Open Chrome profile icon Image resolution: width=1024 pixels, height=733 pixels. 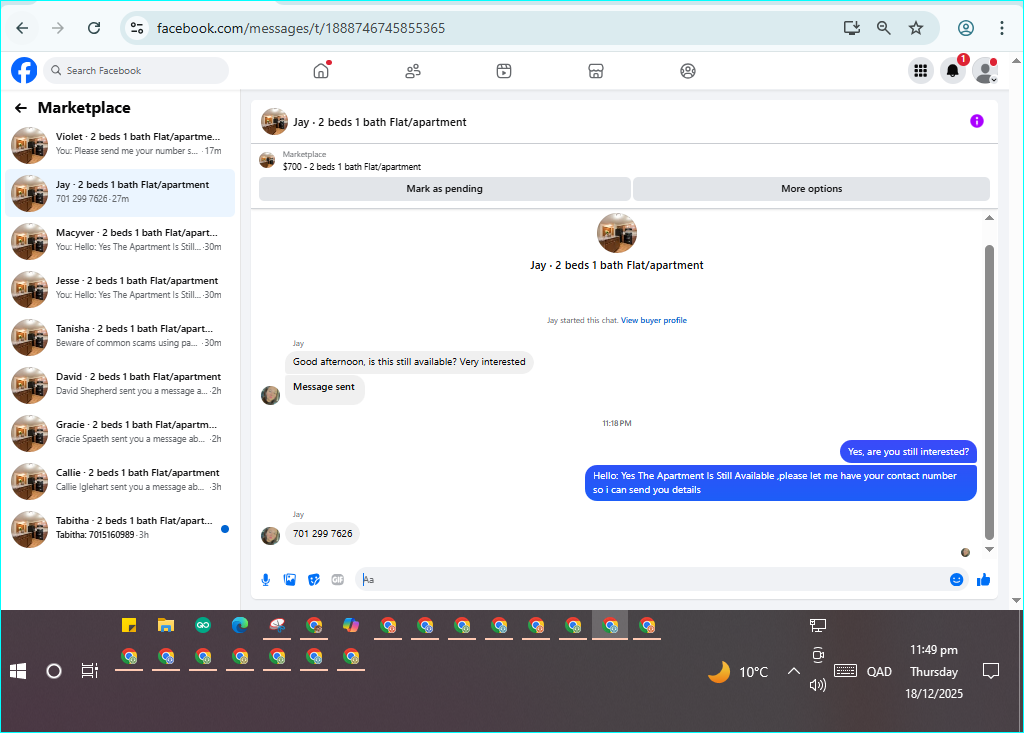point(966,28)
